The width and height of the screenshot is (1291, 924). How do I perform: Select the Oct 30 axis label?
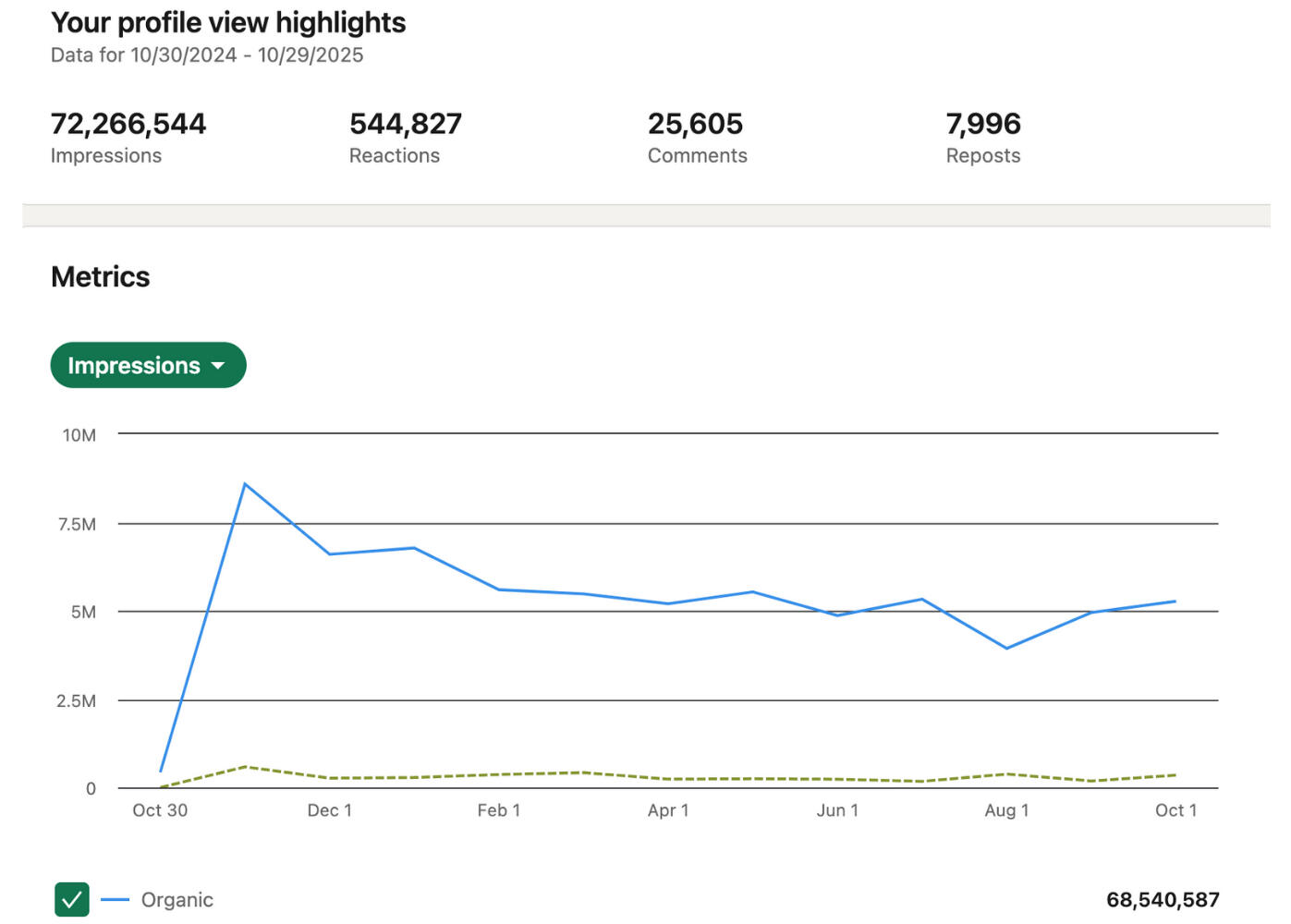pos(160,809)
